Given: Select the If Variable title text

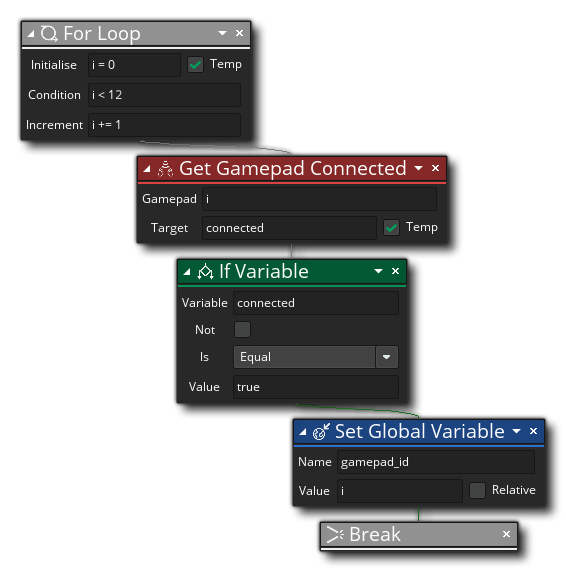Looking at the screenshot, I should [264, 271].
